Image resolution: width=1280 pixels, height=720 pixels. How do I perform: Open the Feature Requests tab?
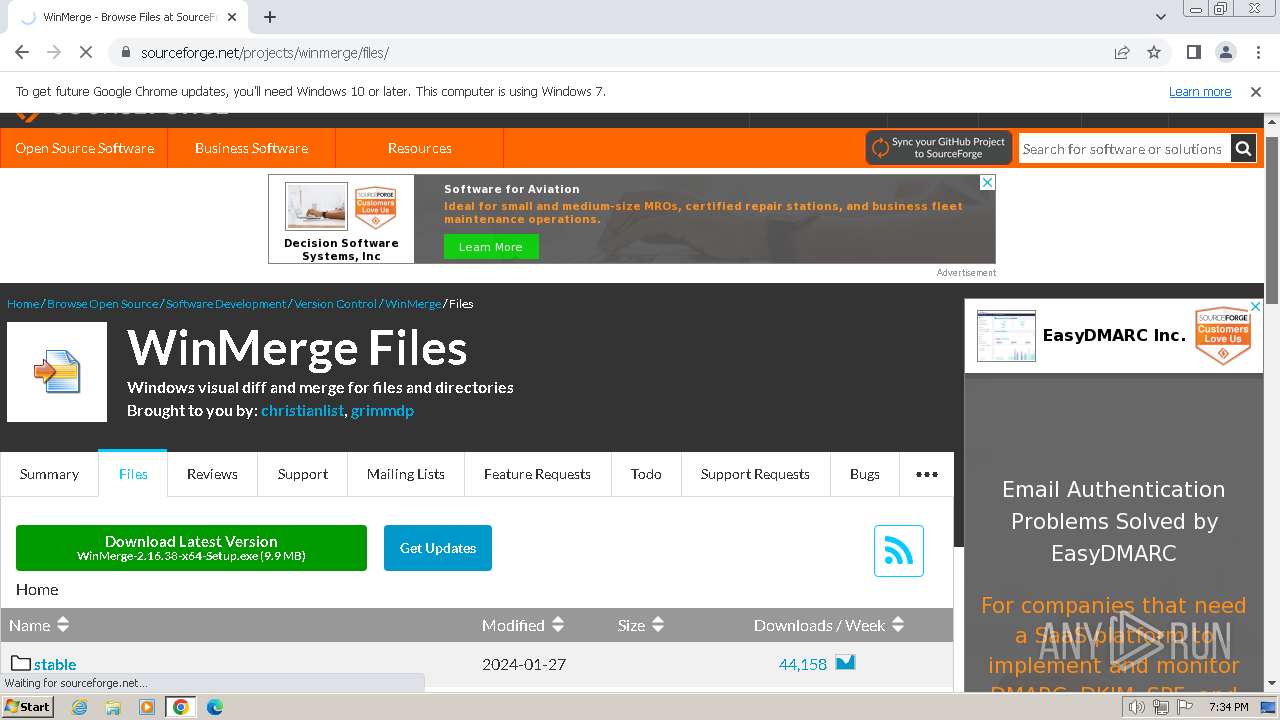(x=537, y=474)
